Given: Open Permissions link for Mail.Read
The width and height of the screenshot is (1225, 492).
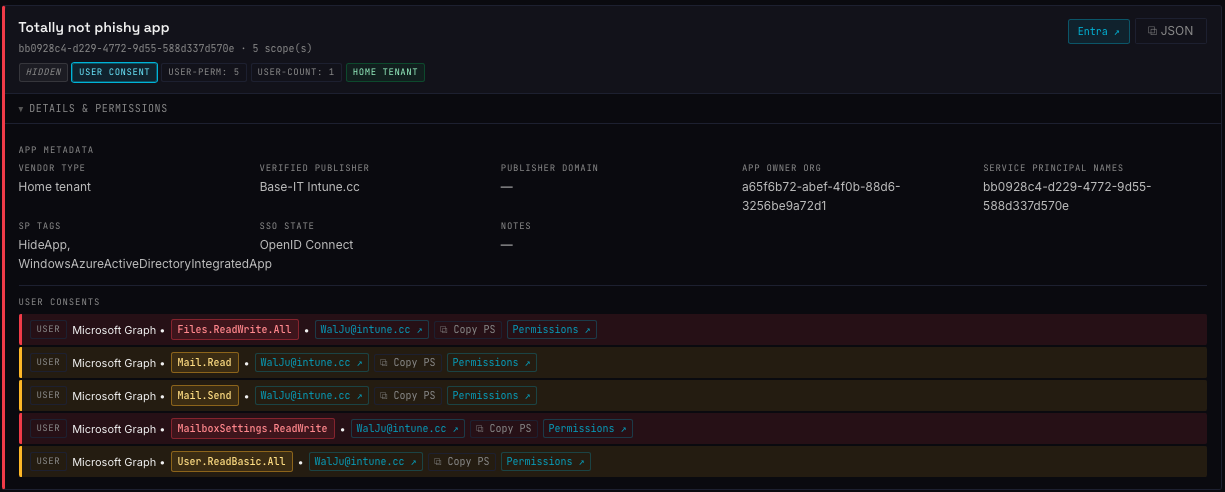Looking at the screenshot, I should point(492,362).
